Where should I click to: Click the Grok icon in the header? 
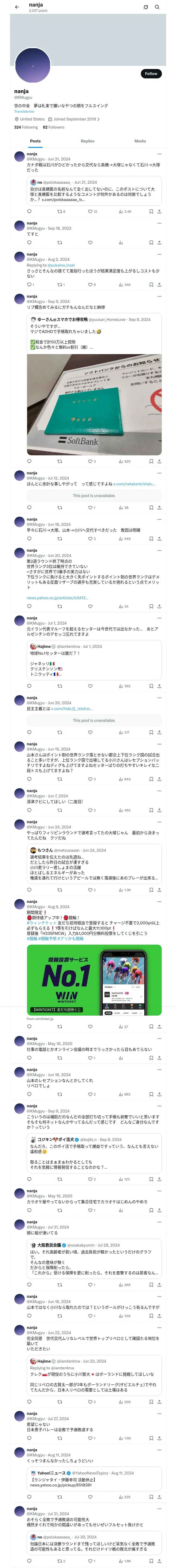[x=146, y=7]
